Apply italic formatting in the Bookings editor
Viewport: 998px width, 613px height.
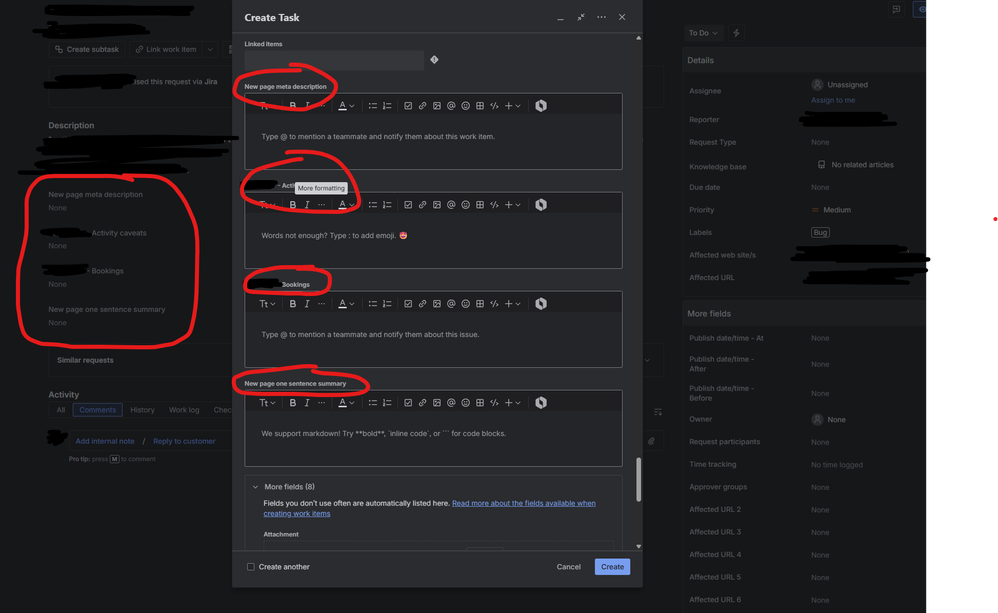coord(307,303)
